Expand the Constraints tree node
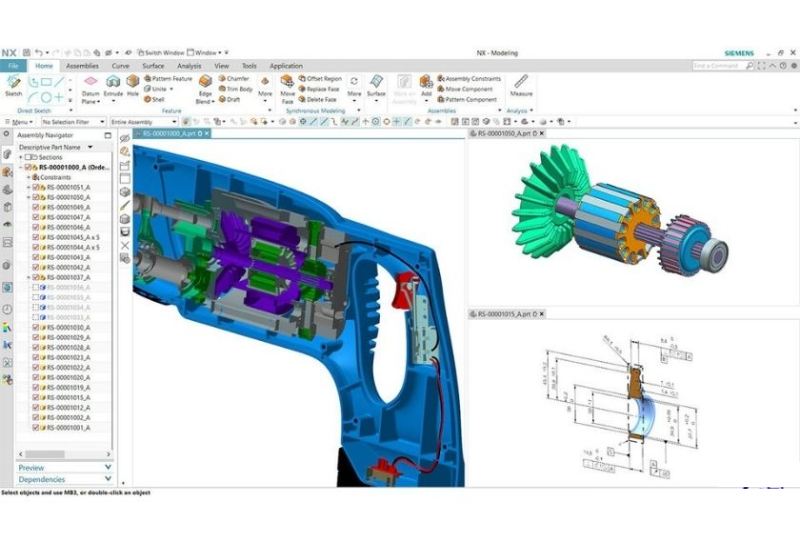The image size is (800, 543). 29,177
